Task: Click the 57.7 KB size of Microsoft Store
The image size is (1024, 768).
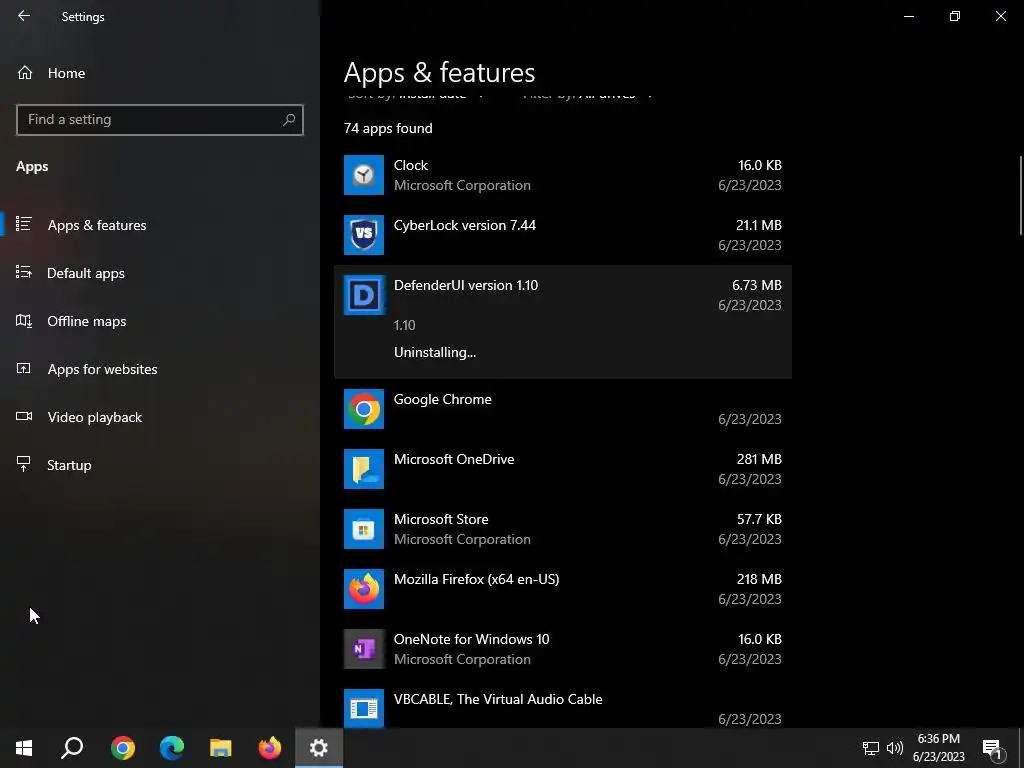Action: coord(759,519)
